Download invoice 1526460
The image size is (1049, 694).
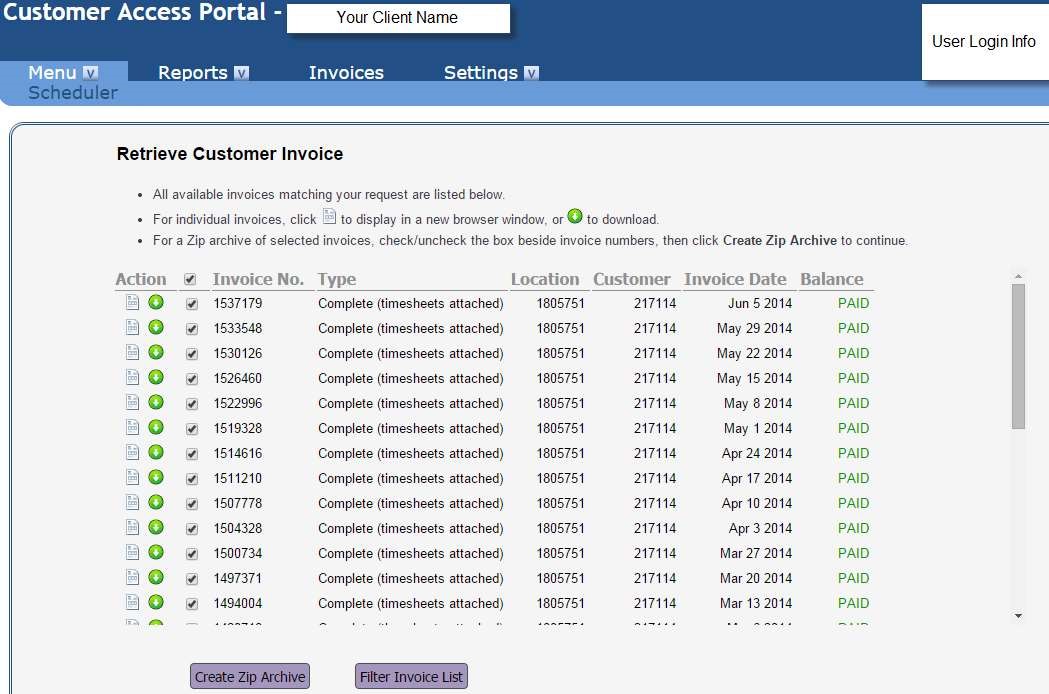pos(156,377)
